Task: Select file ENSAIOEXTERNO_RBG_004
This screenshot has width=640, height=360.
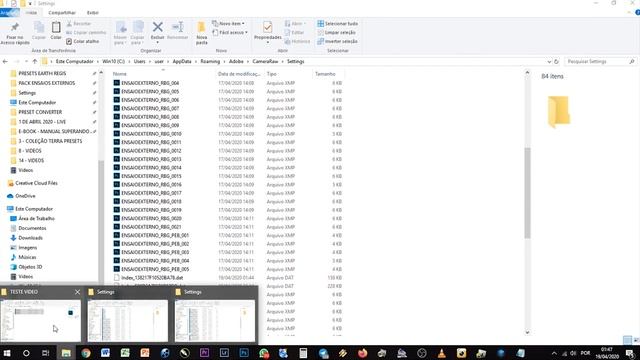Action: (x=150, y=83)
